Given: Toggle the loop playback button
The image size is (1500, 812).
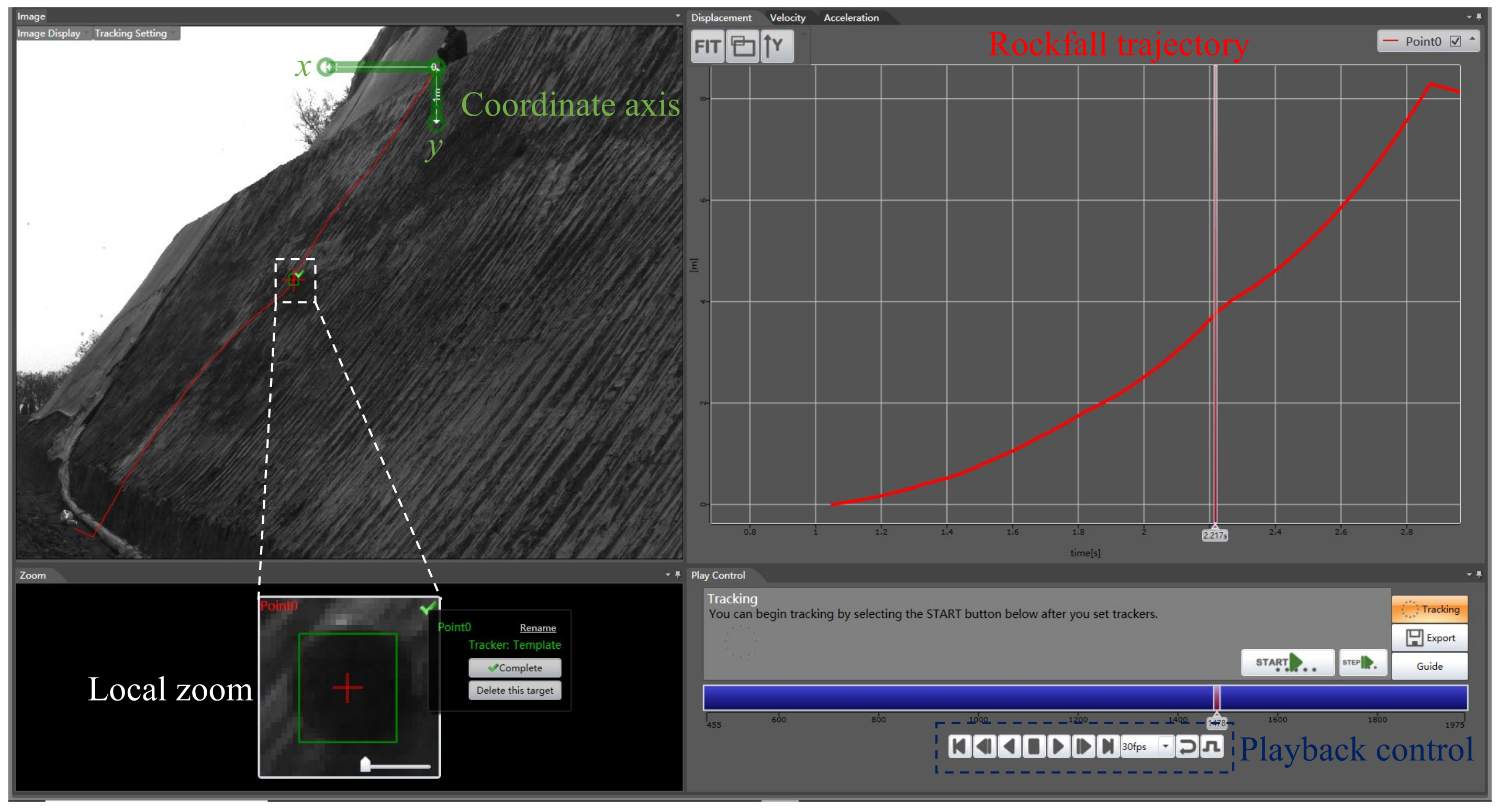Looking at the screenshot, I should pyautogui.click(x=1188, y=746).
